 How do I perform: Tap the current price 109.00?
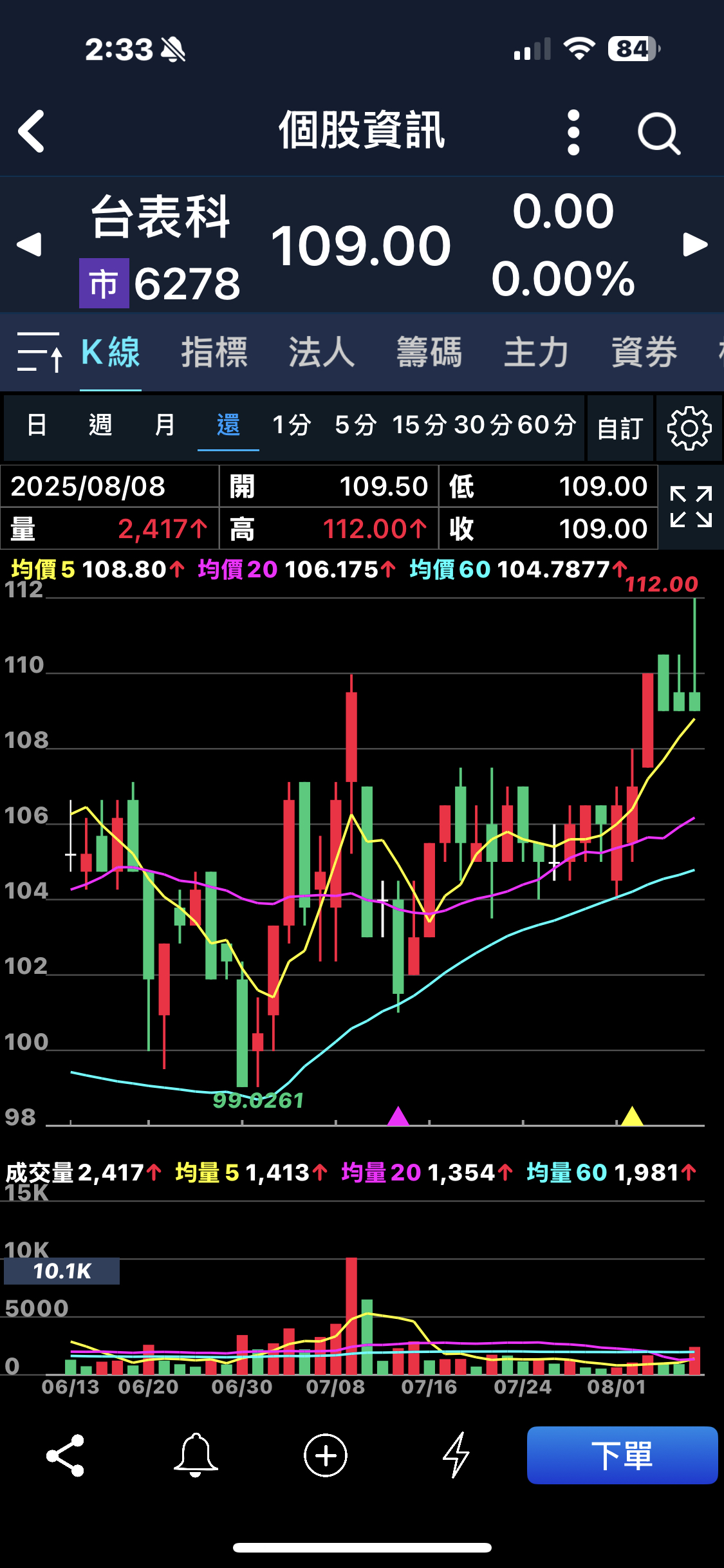coord(361,245)
